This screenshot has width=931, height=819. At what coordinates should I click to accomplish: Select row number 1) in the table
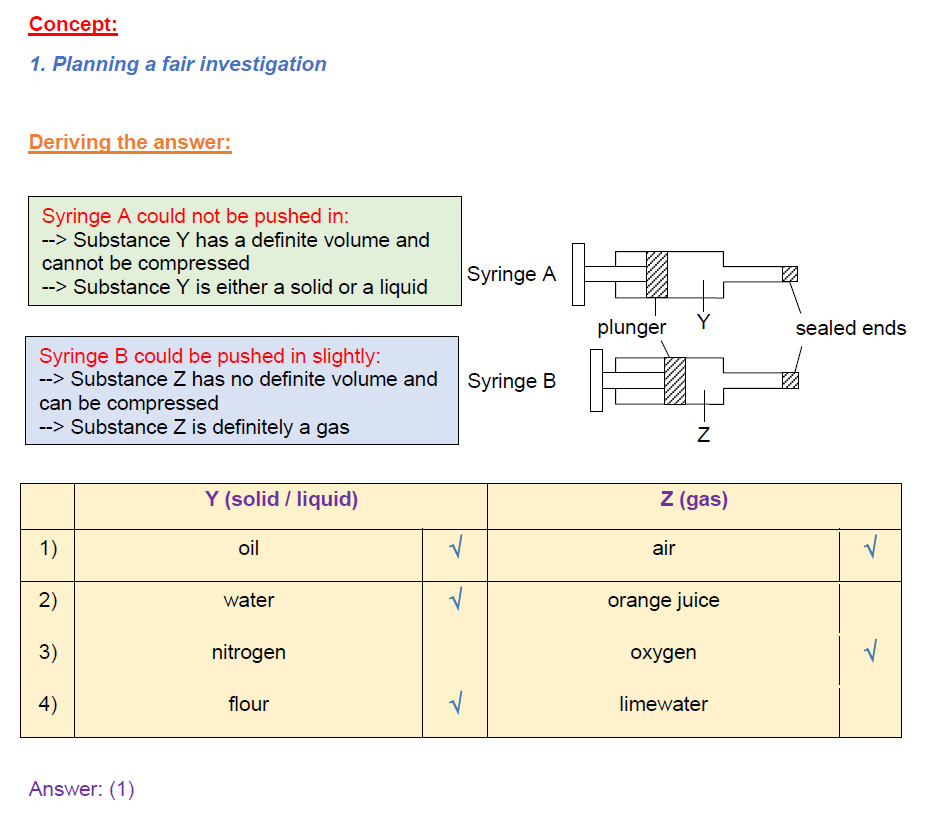pyautogui.click(x=48, y=548)
